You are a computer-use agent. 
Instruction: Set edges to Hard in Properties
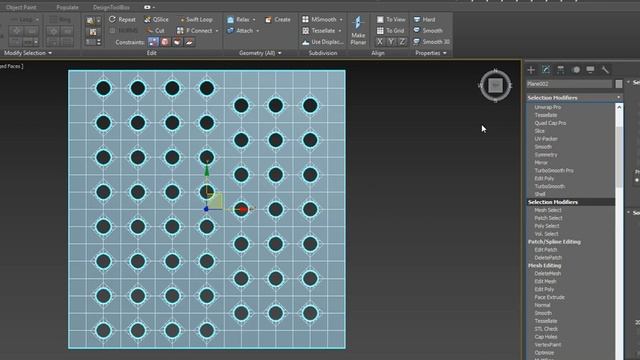[424, 19]
